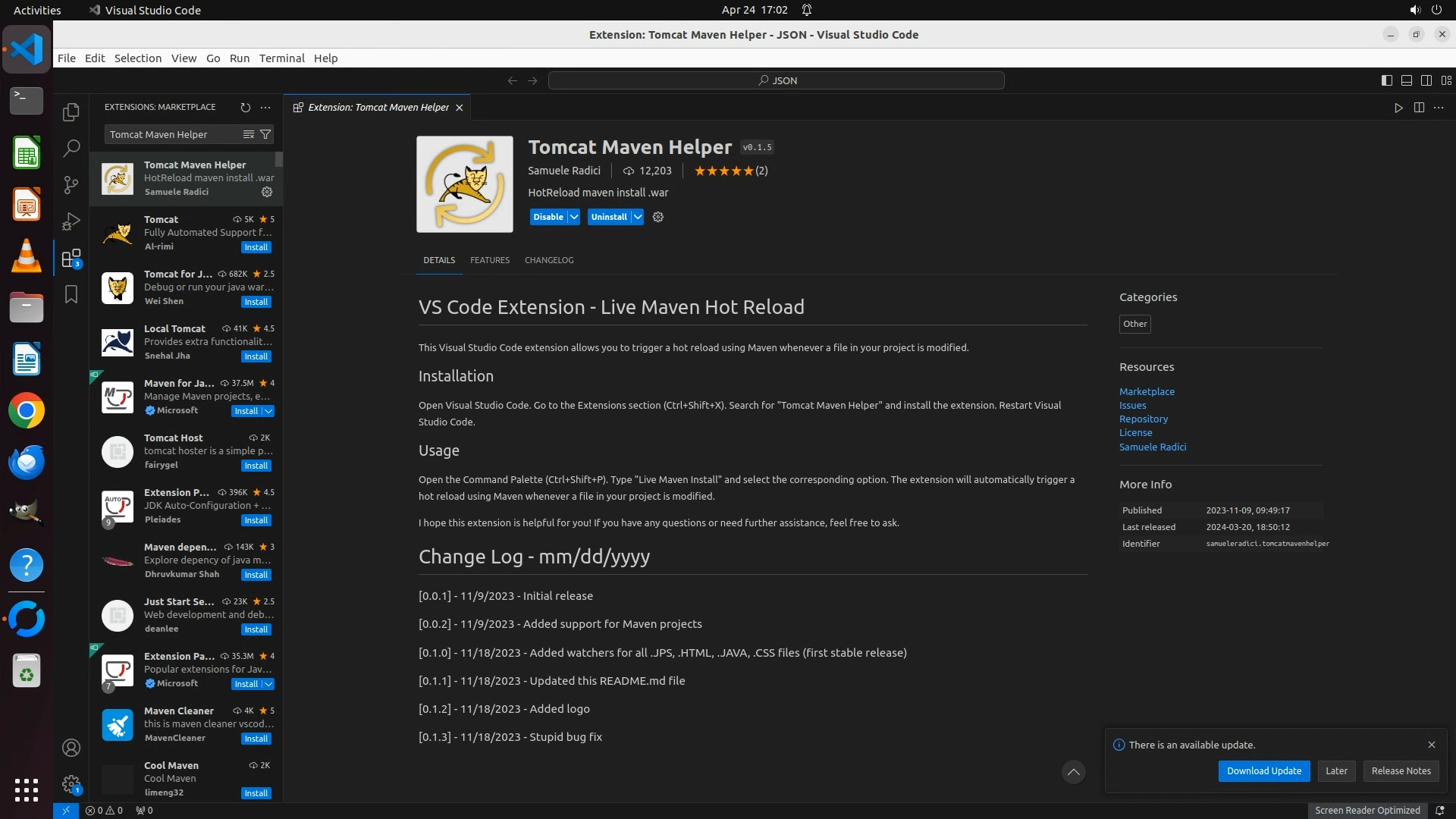Image resolution: width=1456 pixels, height=819 pixels.
Task: Toggle primary side bar visibility
Action: click(x=1386, y=80)
